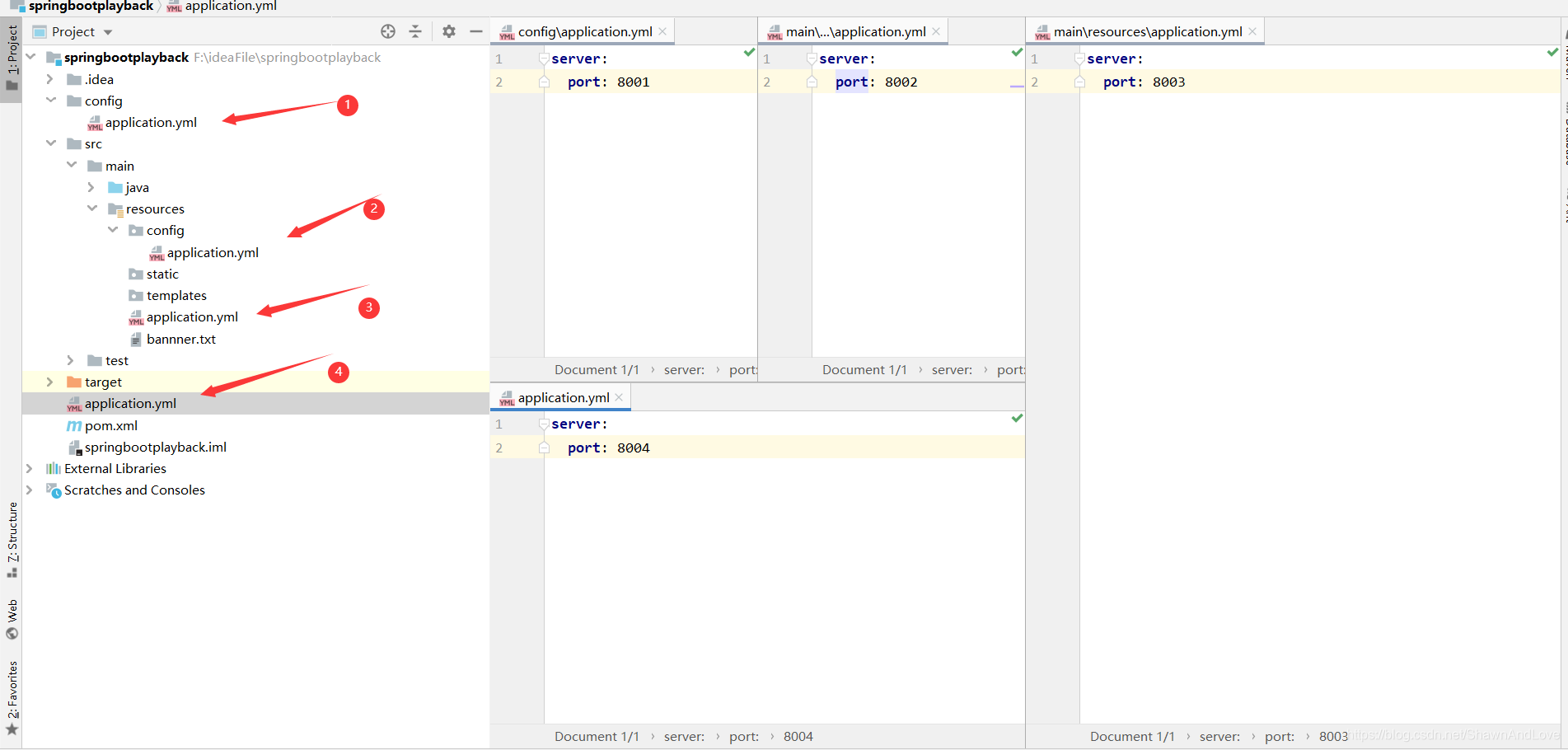Select application.yml under resources/config
Screen dimensions: 1568x750
pos(213,252)
